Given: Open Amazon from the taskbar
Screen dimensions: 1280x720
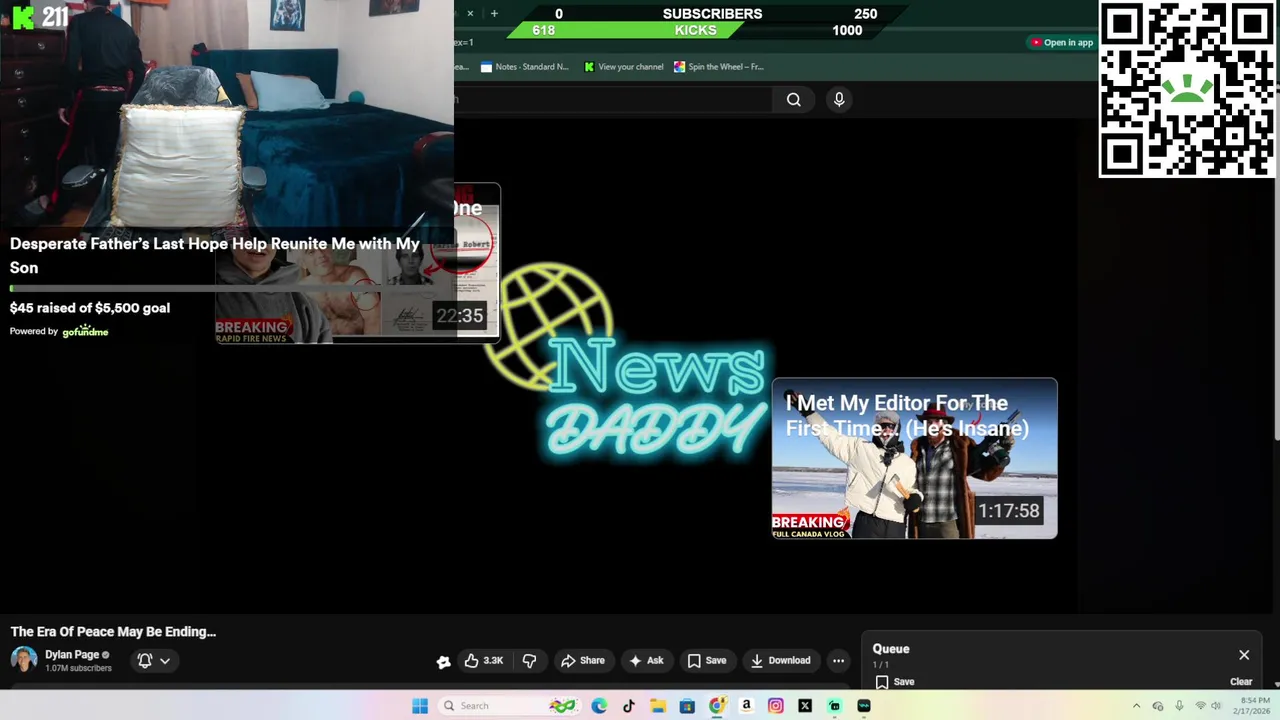Looking at the screenshot, I should [x=746, y=706].
